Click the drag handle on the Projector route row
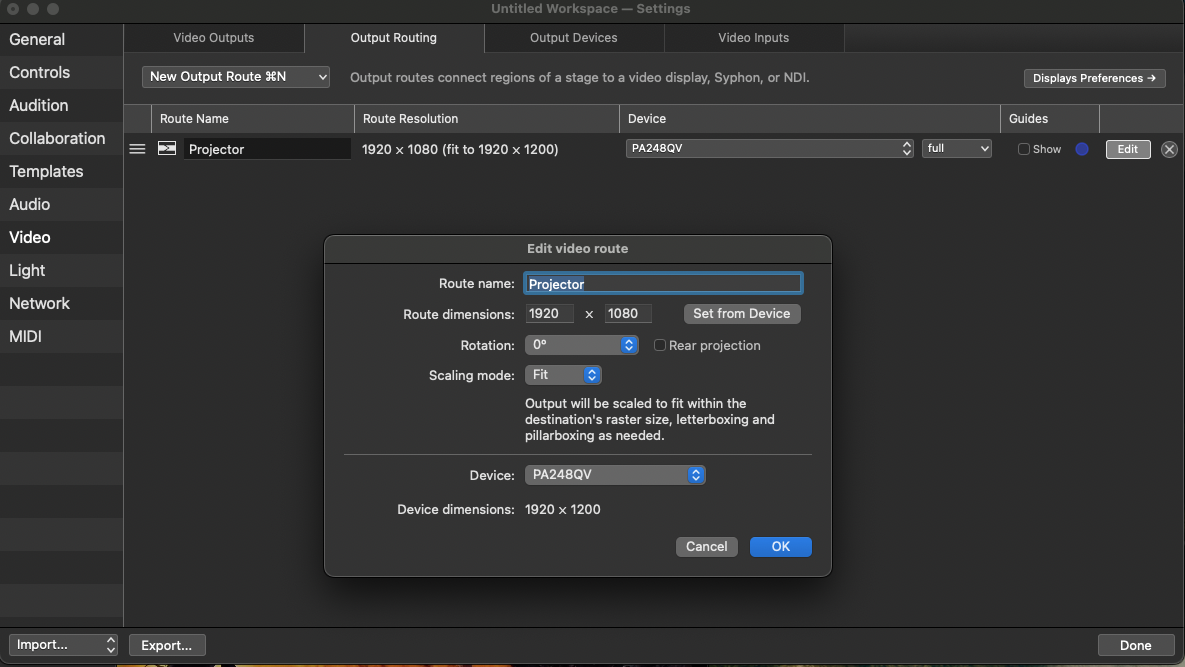 point(137,149)
